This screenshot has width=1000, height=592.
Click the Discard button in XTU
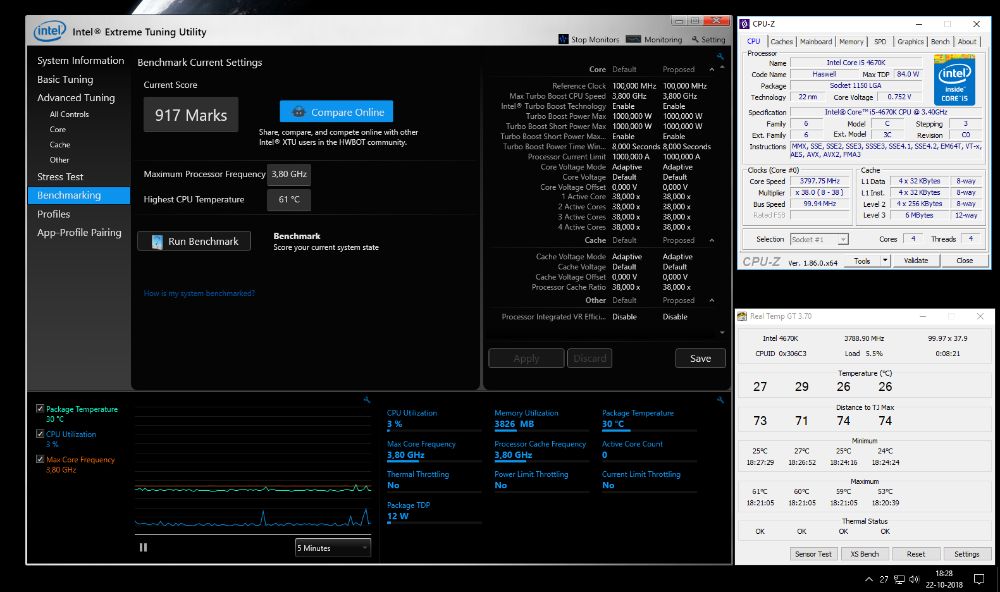589,359
